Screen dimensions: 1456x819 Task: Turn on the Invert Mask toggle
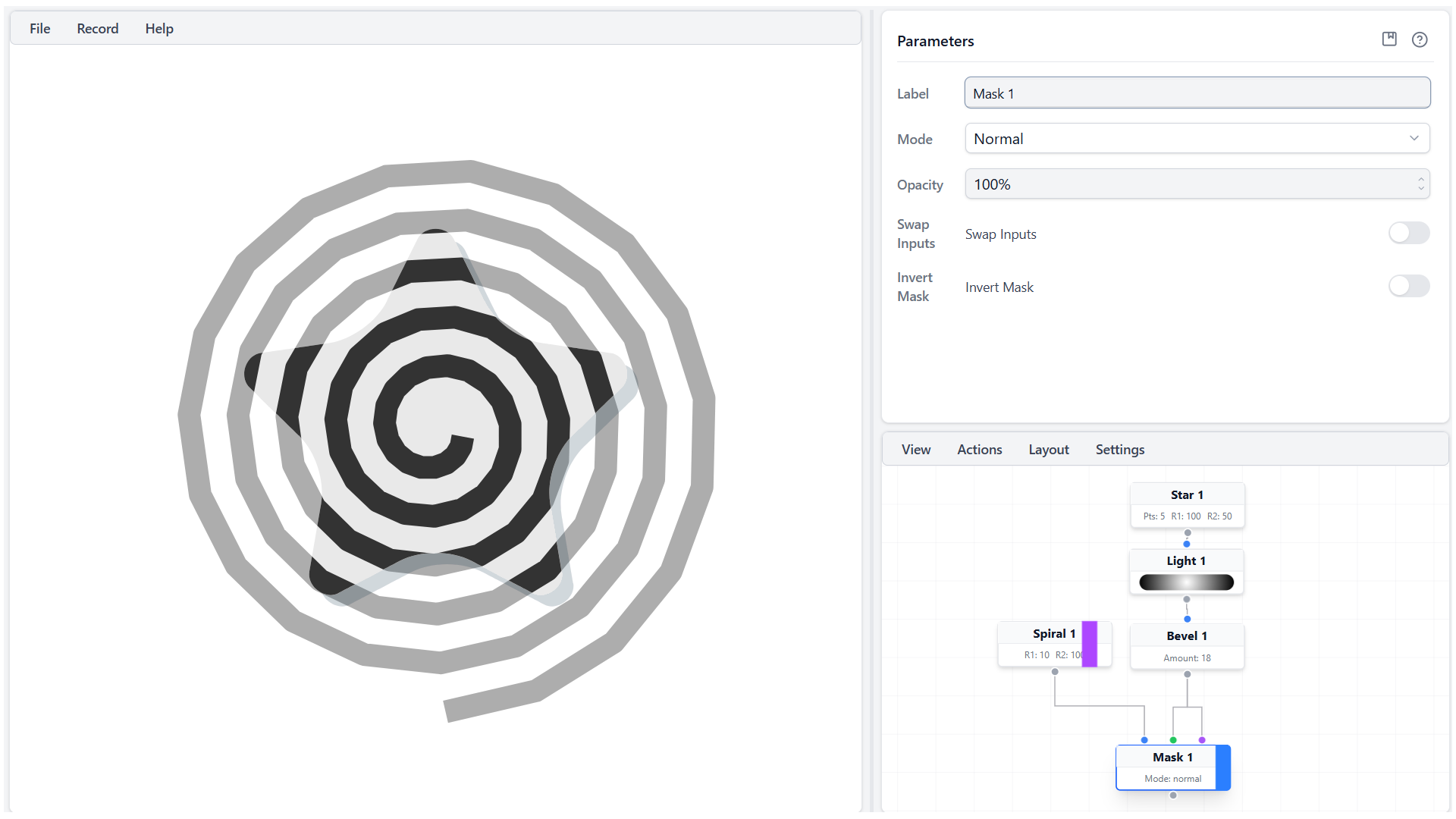(1408, 287)
